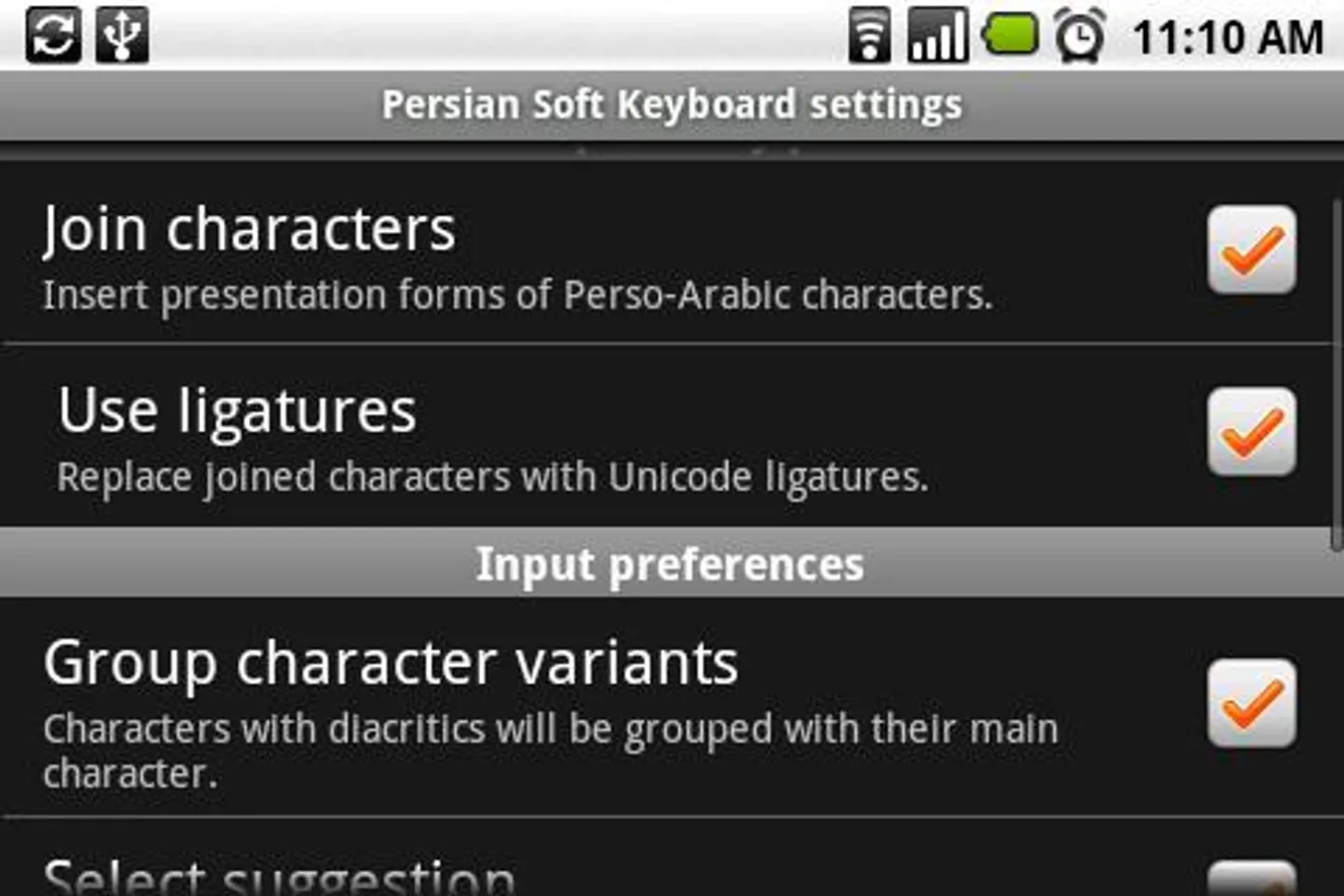The width and height of the screenshot is (1344, 896).
Task: Tap the 11:10 AM clock
Action: point(1228,38)
